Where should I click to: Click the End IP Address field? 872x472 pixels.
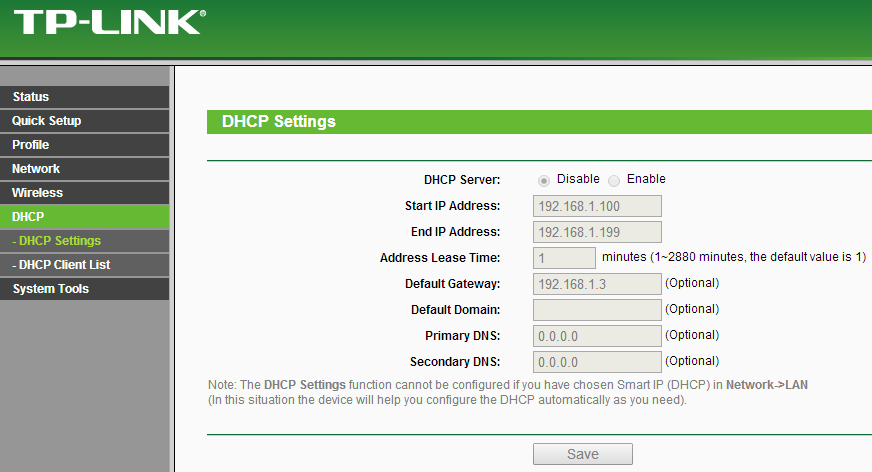pyautogui.click(x=597, y=232)
